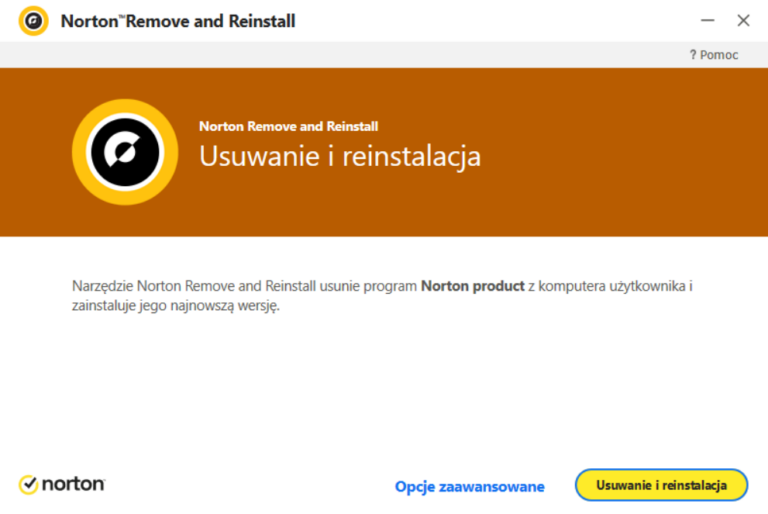768x514 pixels.
Task: Click the large Norton logo in the orange banner
Action: point(125,152)
